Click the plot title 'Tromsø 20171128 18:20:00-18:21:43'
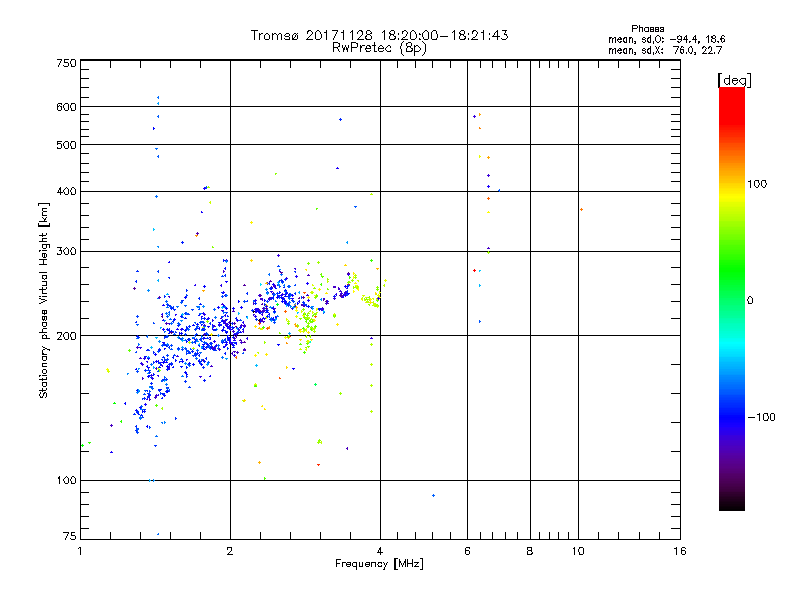This screenshot has width=800, height=600. pos(379,35)
